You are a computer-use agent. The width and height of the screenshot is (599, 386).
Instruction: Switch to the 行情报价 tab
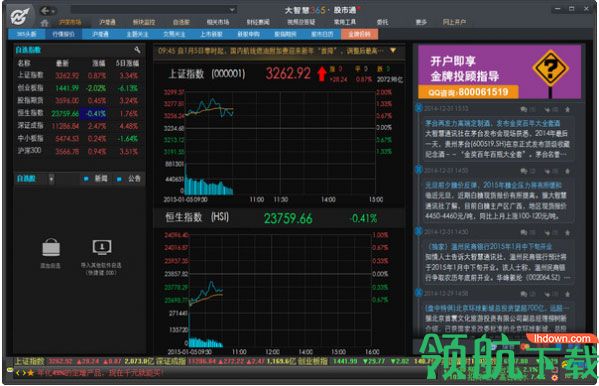coord(63,34)
